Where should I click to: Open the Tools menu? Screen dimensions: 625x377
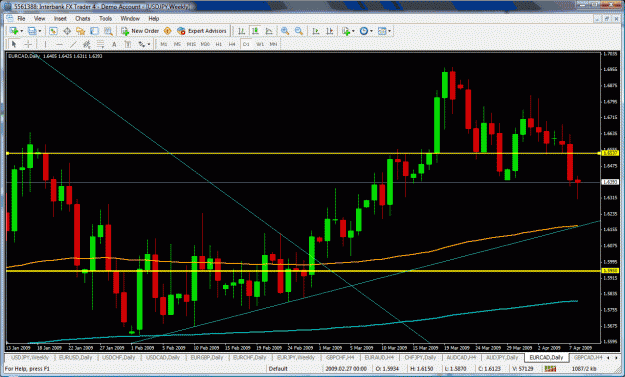point(105,18)
